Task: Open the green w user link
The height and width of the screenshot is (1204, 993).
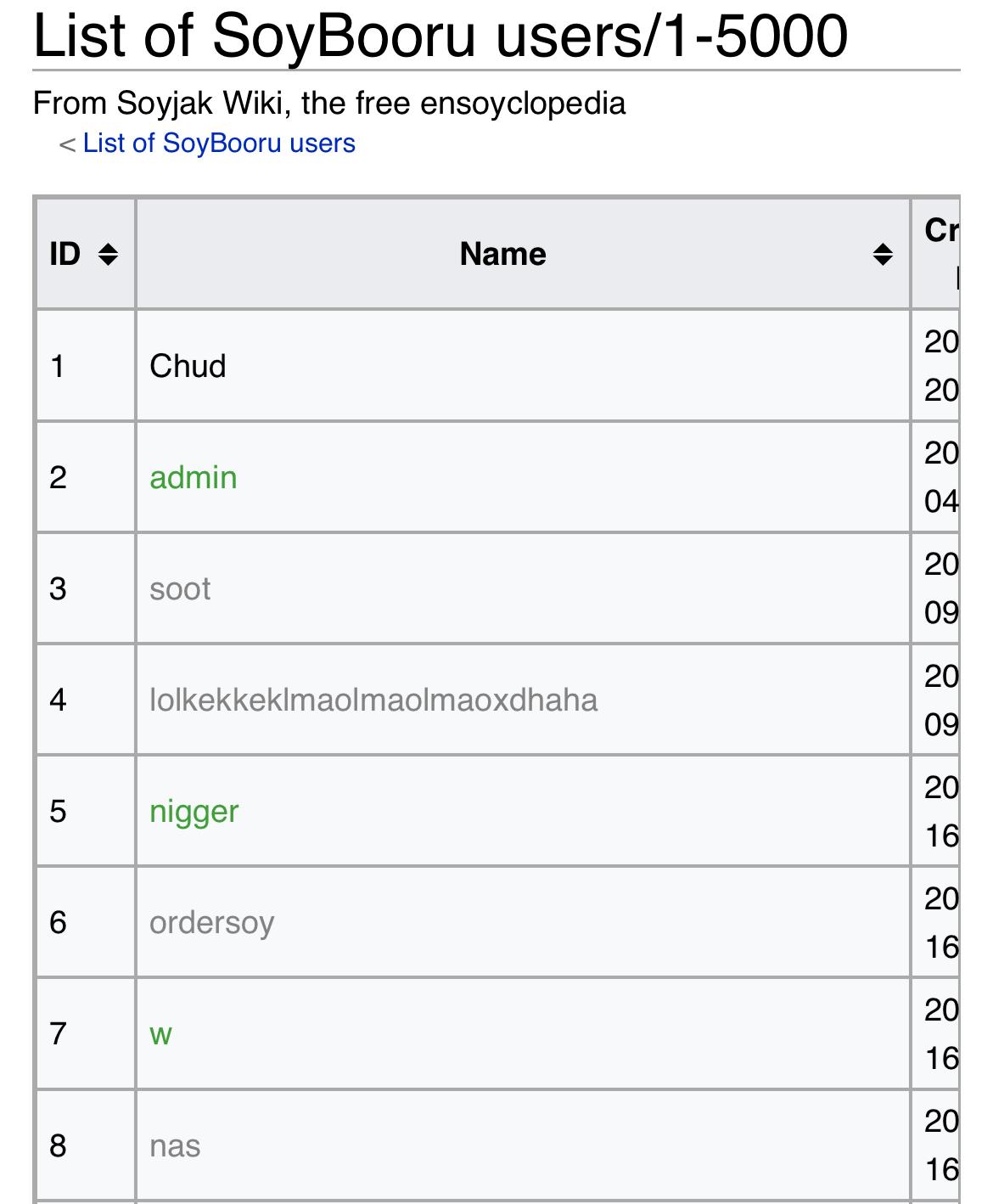Action: click(160, 1033)
